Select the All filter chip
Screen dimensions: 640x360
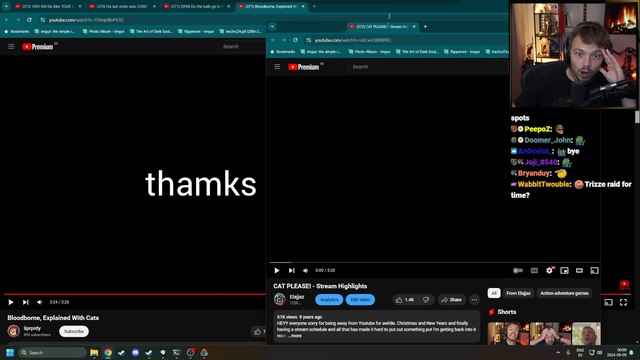(x=494, y=293)
